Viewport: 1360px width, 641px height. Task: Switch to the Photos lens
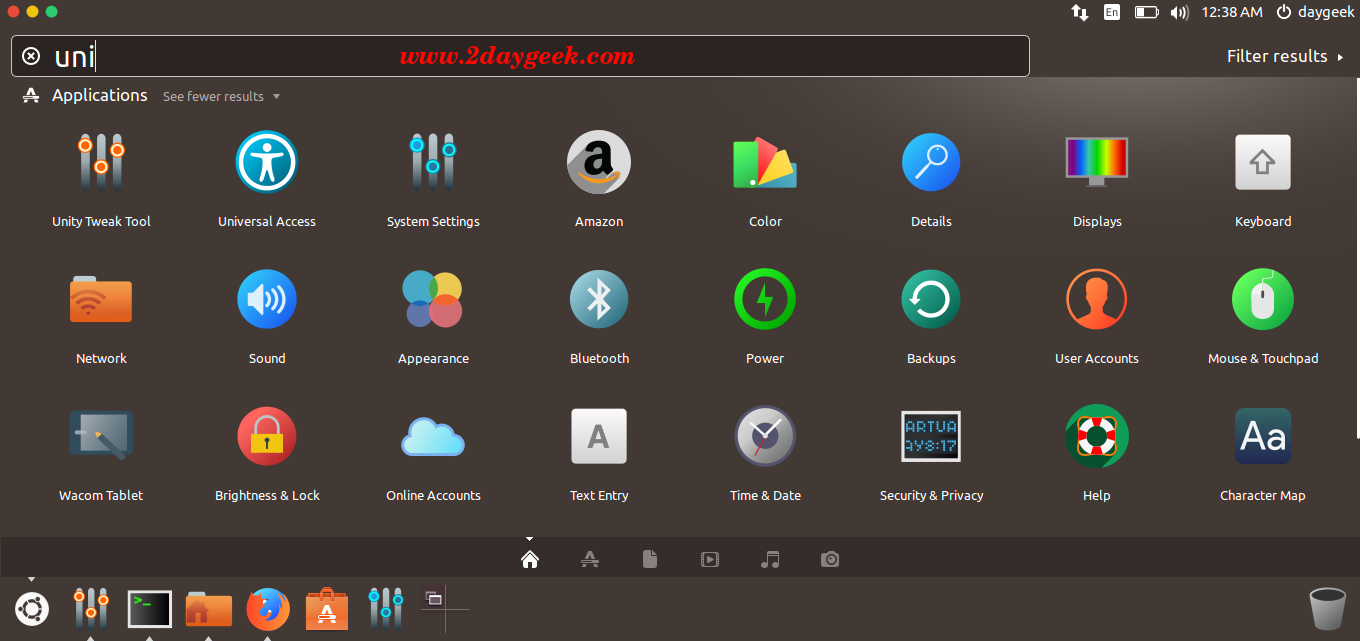coord(830,559)
